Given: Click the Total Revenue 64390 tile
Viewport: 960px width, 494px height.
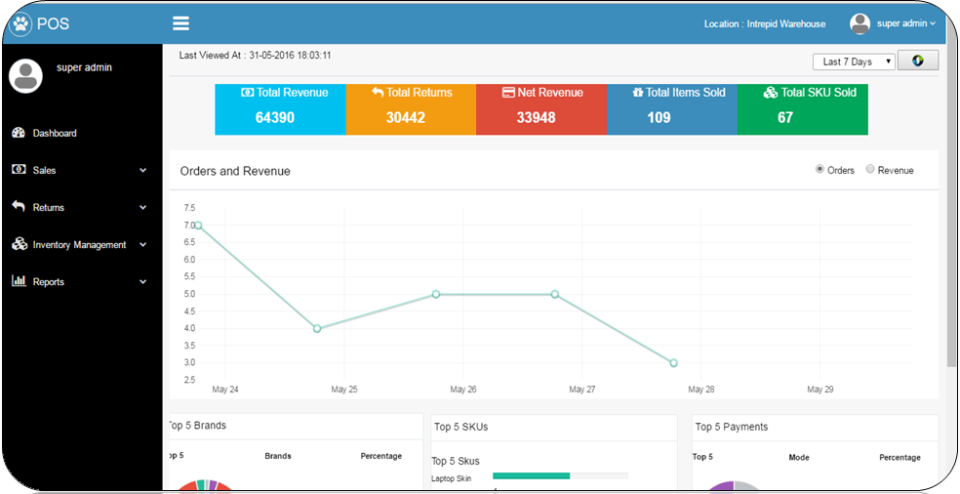Looking at the screenshot, I should pyautogui.click(x=280, y=109).
